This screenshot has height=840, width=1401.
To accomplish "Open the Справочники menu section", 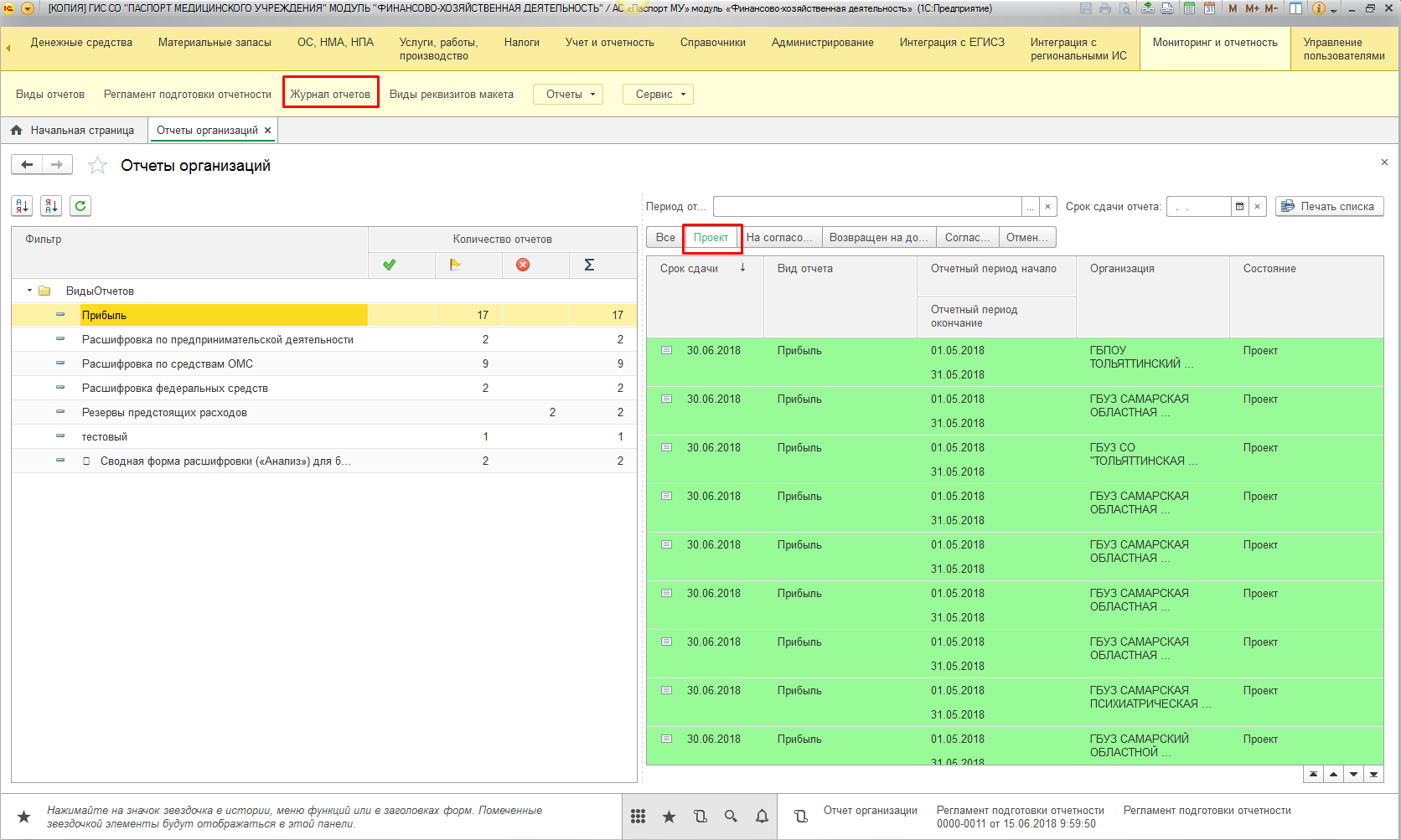I will (x=712, y=43).
